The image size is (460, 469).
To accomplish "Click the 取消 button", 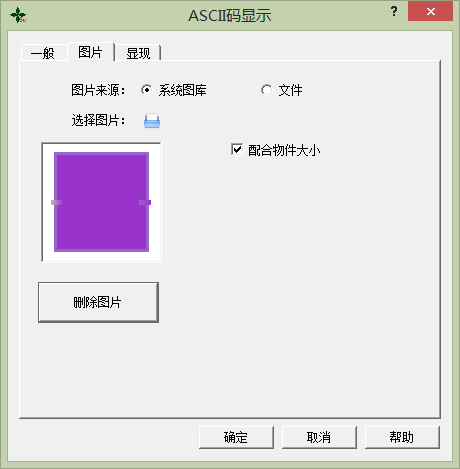I will point(319,437).
